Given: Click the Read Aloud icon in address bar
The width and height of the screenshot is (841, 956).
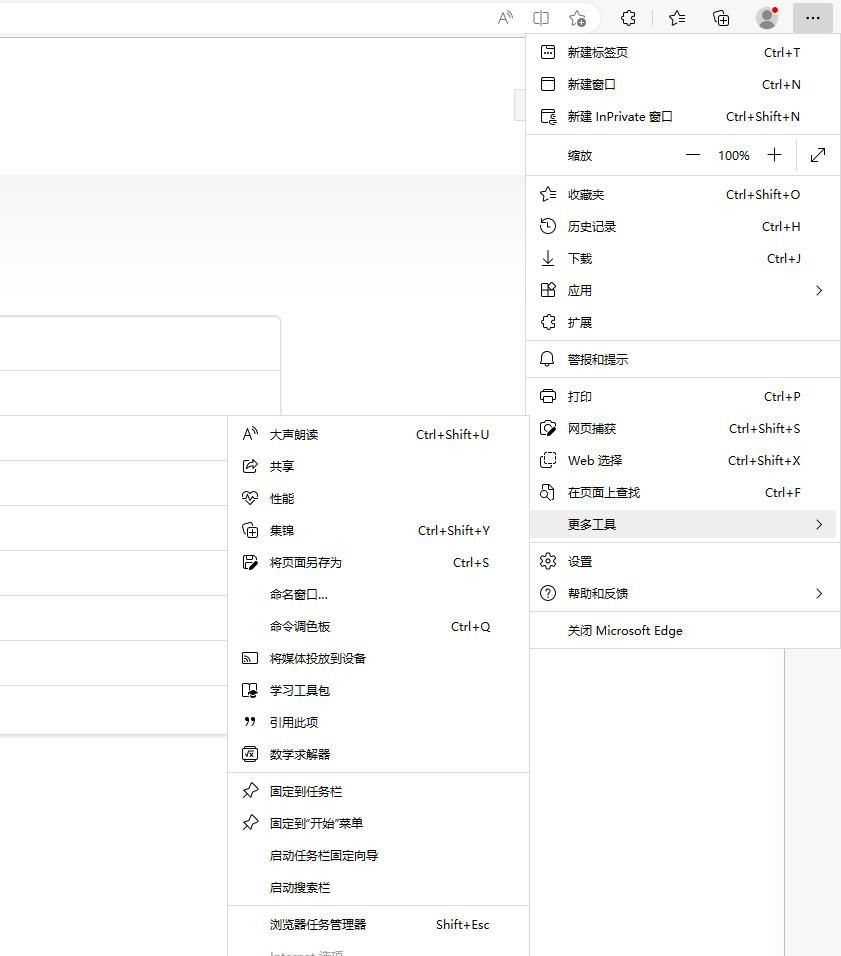Looking at the screenshot, I should [x=505, y=18].
